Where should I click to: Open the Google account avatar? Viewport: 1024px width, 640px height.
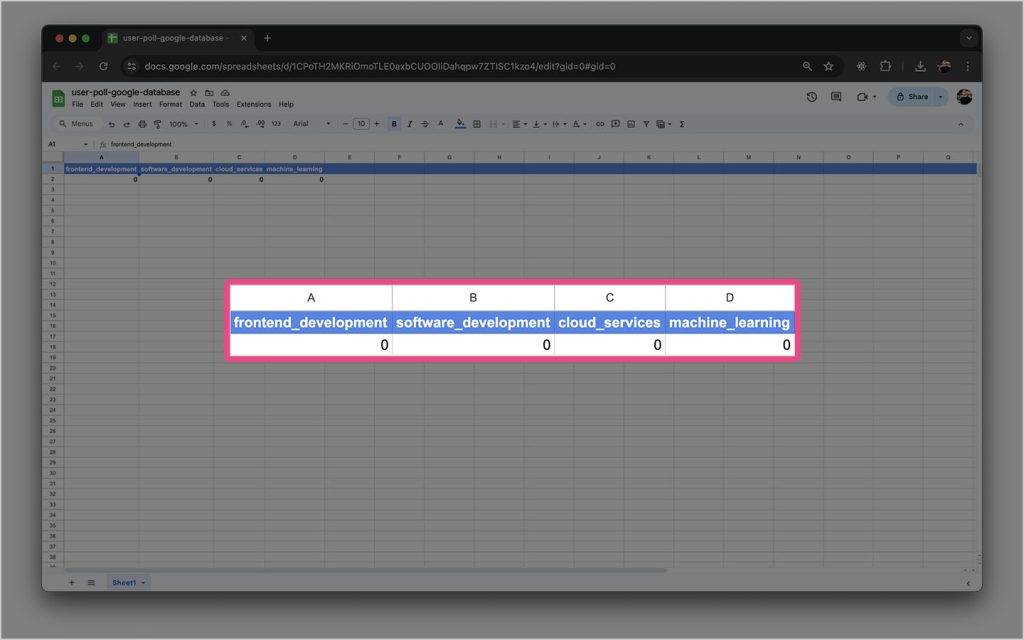tap(965, 97)
